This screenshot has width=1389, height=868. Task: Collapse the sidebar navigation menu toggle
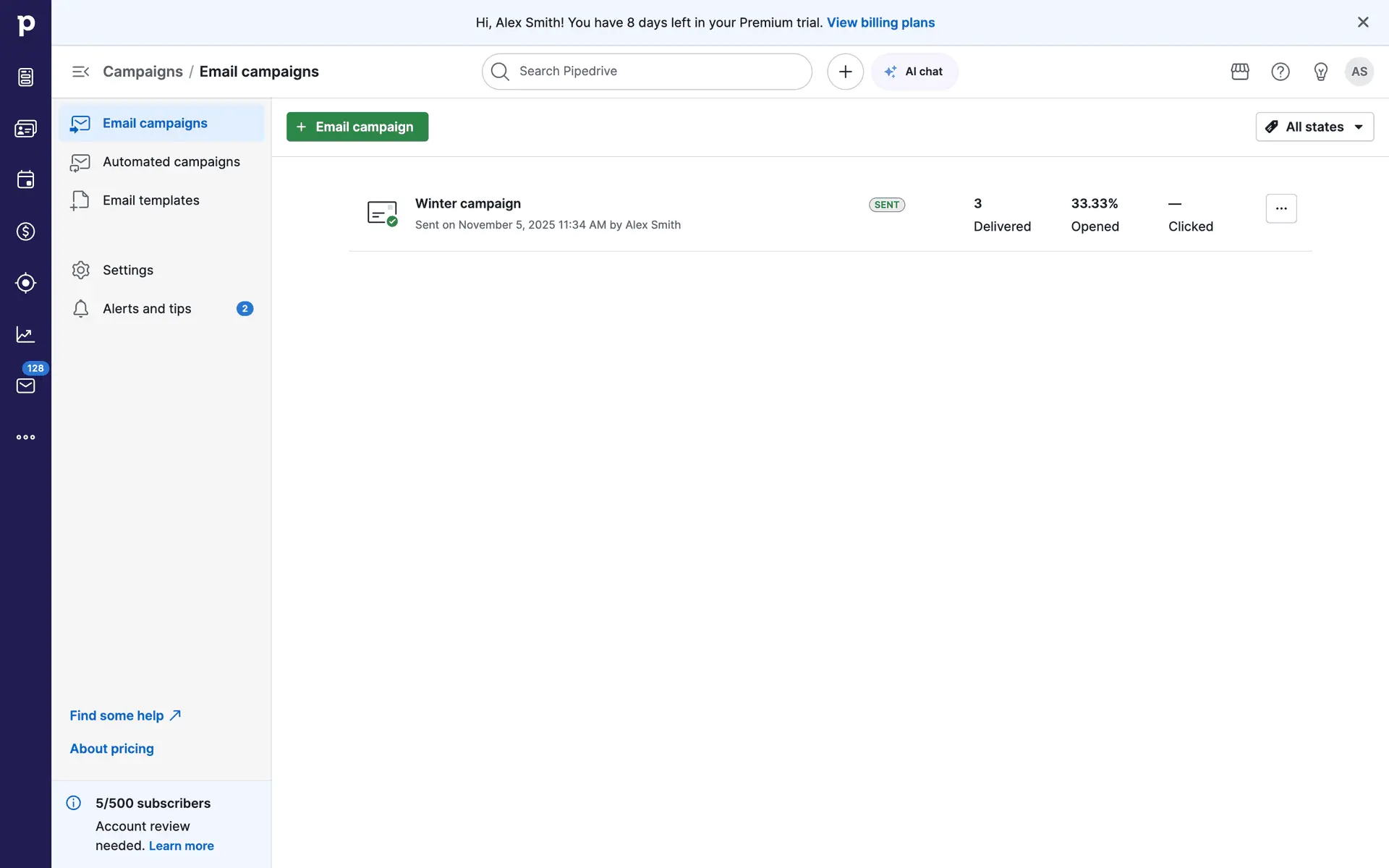pyautogui.click(x=80, y=72)
